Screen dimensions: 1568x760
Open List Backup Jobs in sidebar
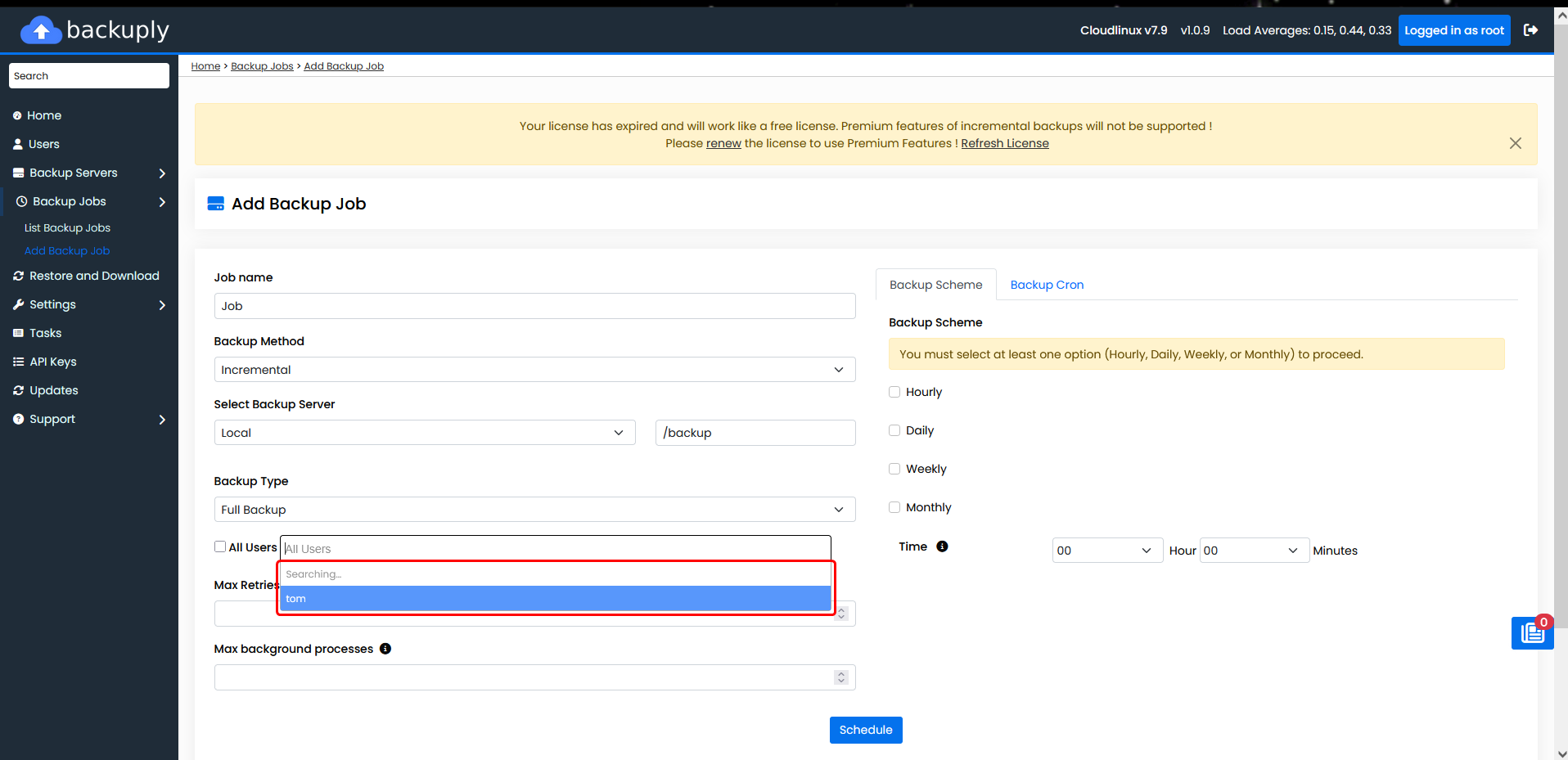tap(67, 228)
